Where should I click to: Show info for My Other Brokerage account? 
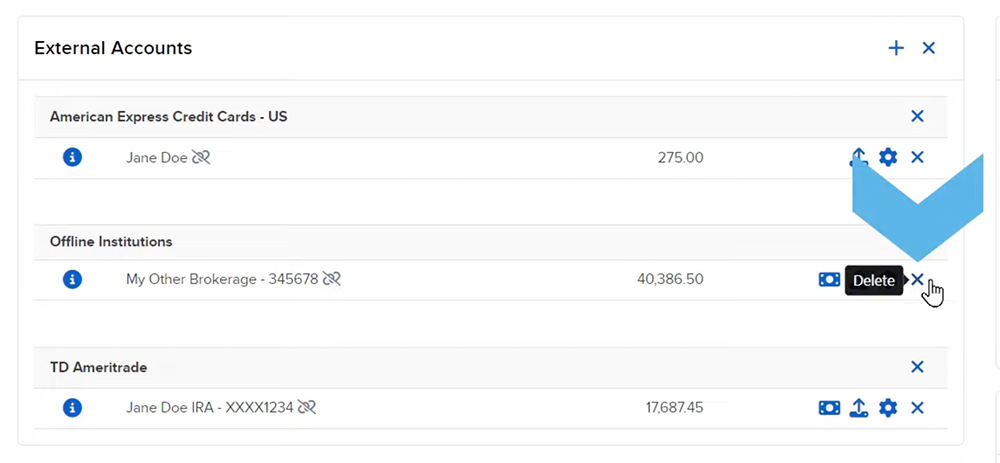(72, 280)
